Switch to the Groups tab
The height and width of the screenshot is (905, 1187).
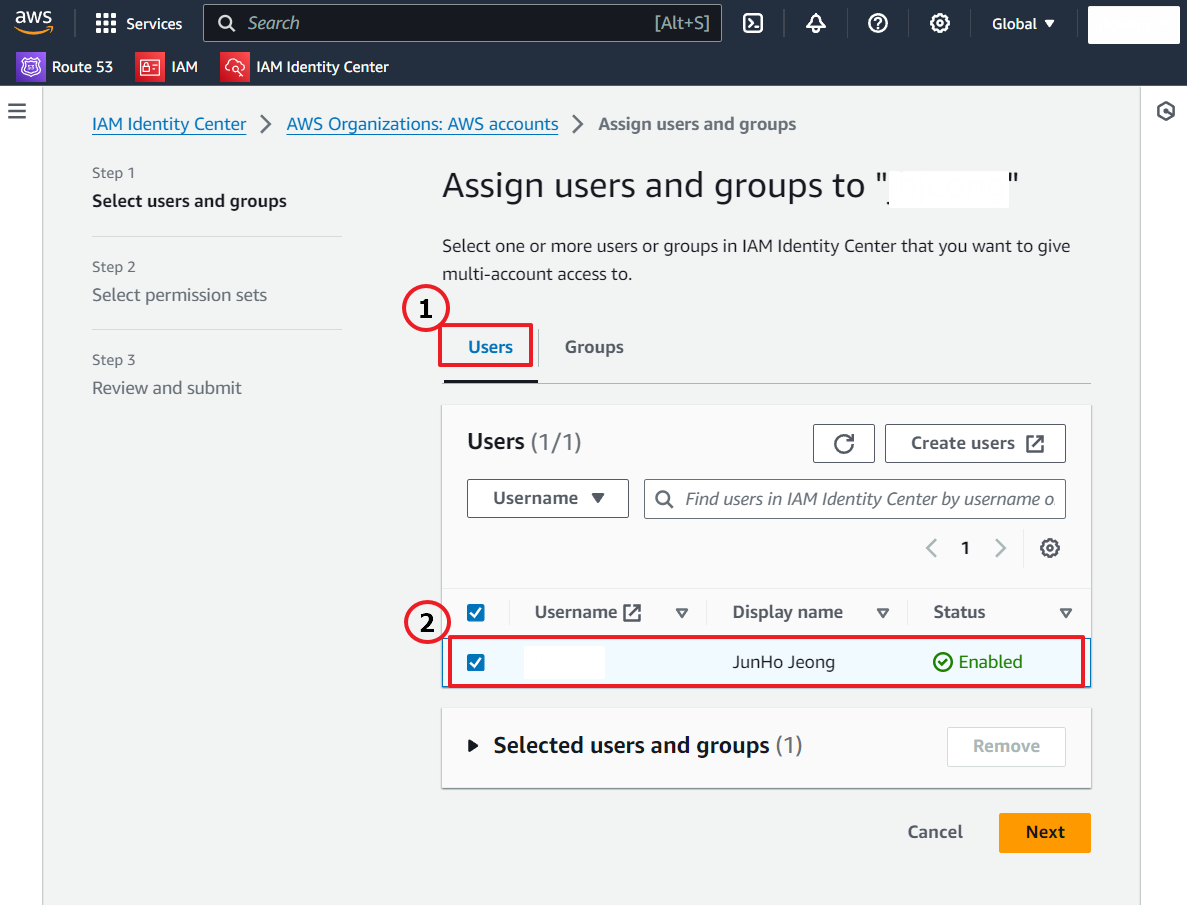(x=594, y=347)
